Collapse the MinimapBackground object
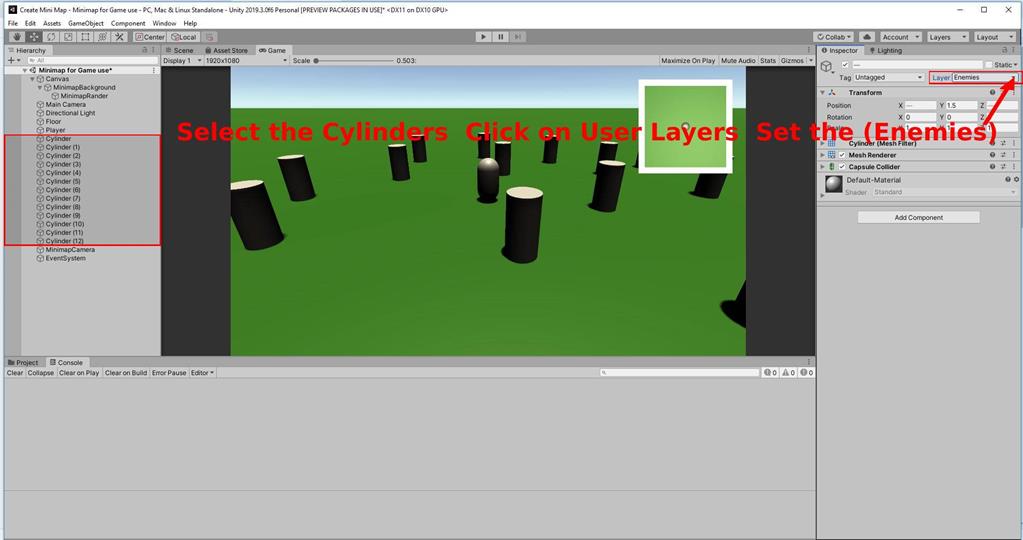This screenshot has height=540, width=1023. pyautogui.click(x=40, y=87)
